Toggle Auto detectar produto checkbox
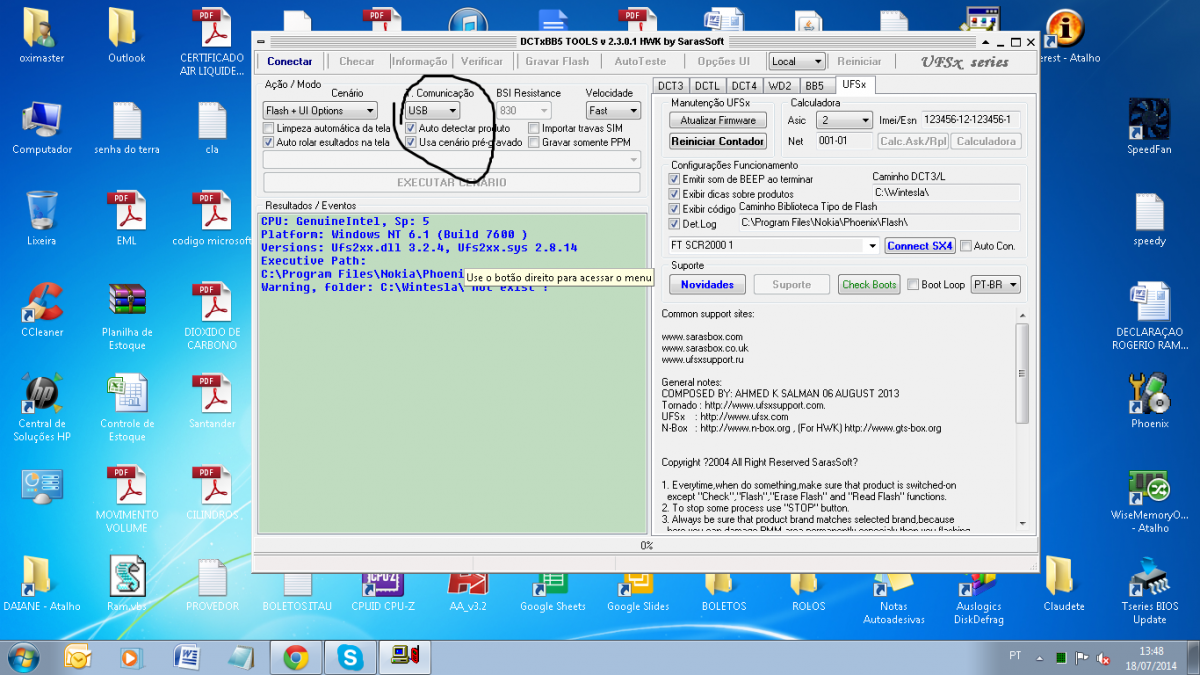1200x675 pixels. [411, 128]
